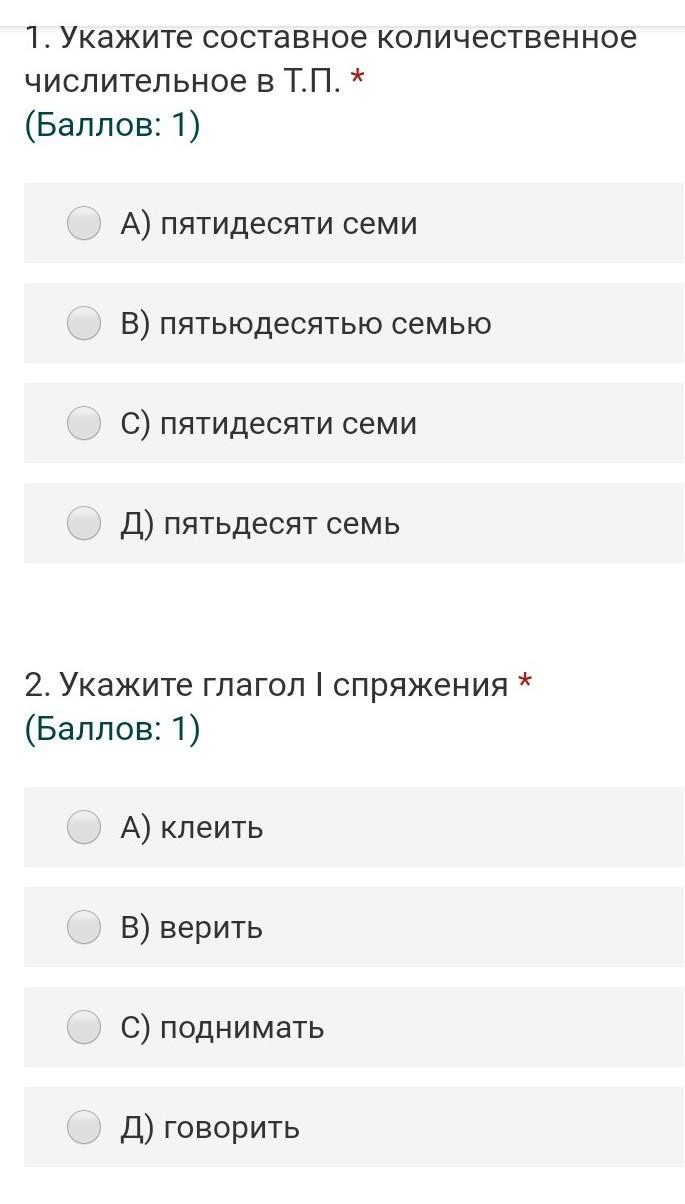The height and width of the screenshot is (1204, 685).
Task: Click question 2 heading 'Укажите глагол I спряжения'
Action: (267, 685)
